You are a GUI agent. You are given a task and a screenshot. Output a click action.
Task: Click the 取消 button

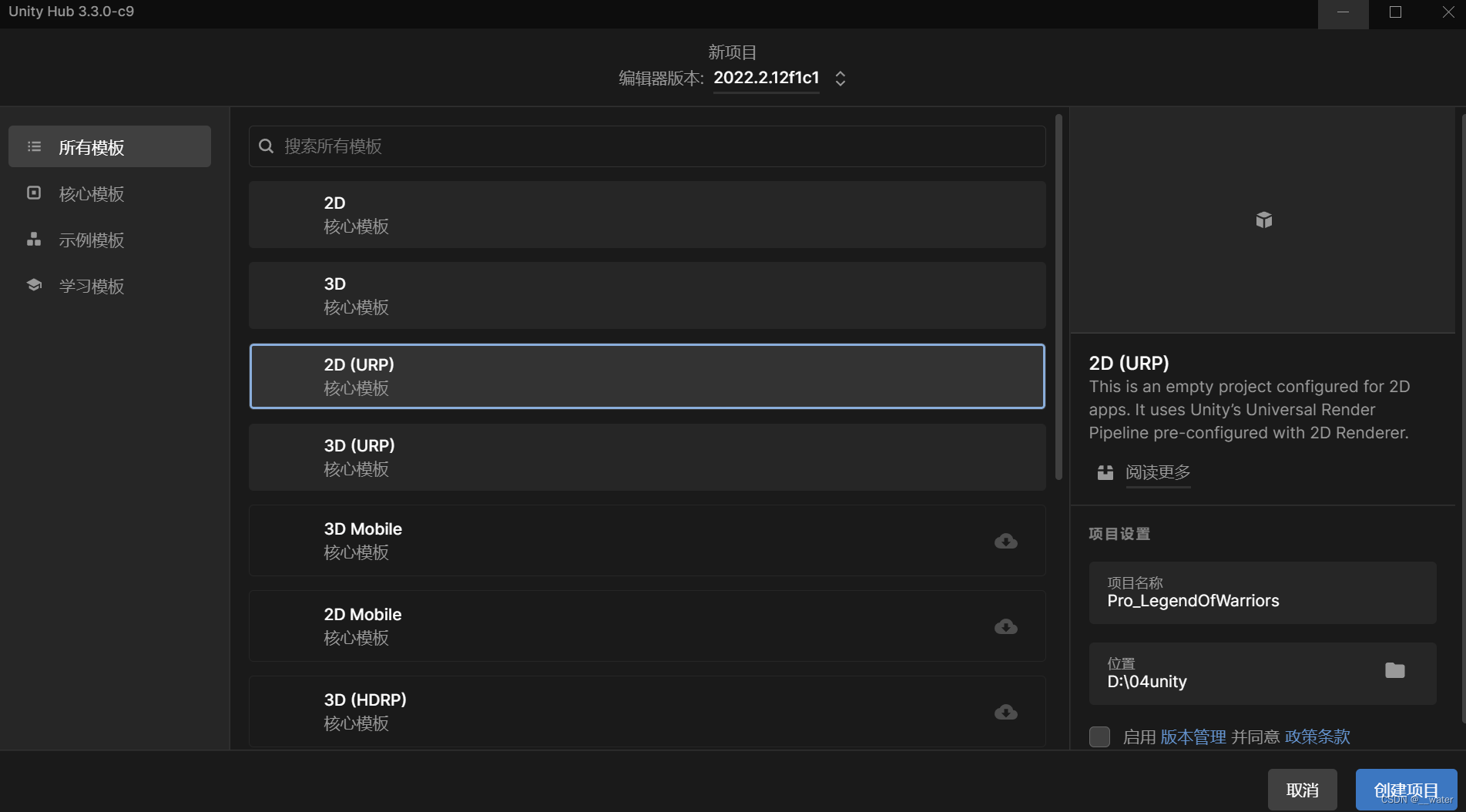click(1302, 790)
